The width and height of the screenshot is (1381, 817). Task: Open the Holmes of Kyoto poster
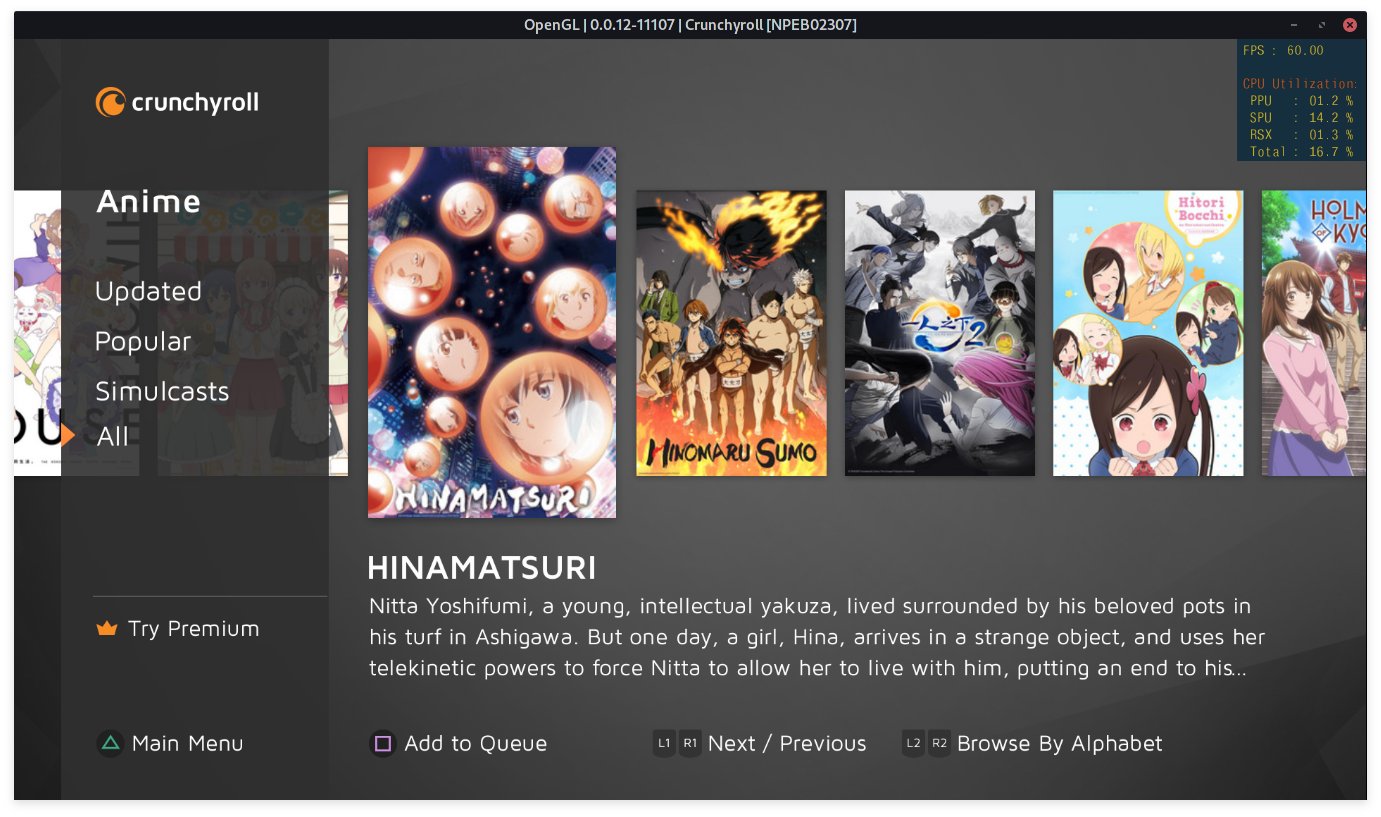point(1314,333)
